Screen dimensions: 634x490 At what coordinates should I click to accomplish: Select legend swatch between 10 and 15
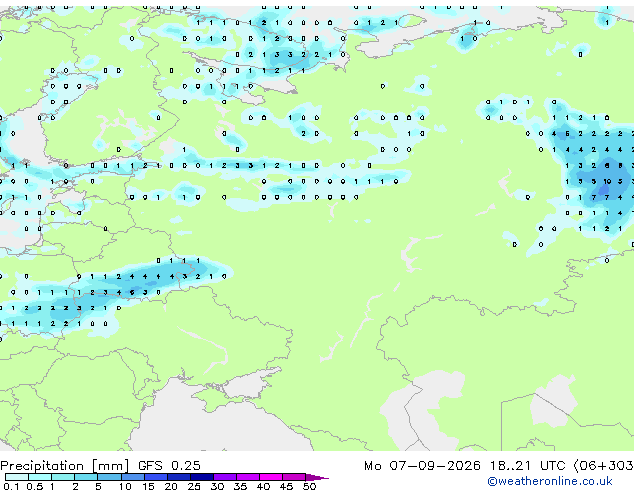tap(133, 477)
